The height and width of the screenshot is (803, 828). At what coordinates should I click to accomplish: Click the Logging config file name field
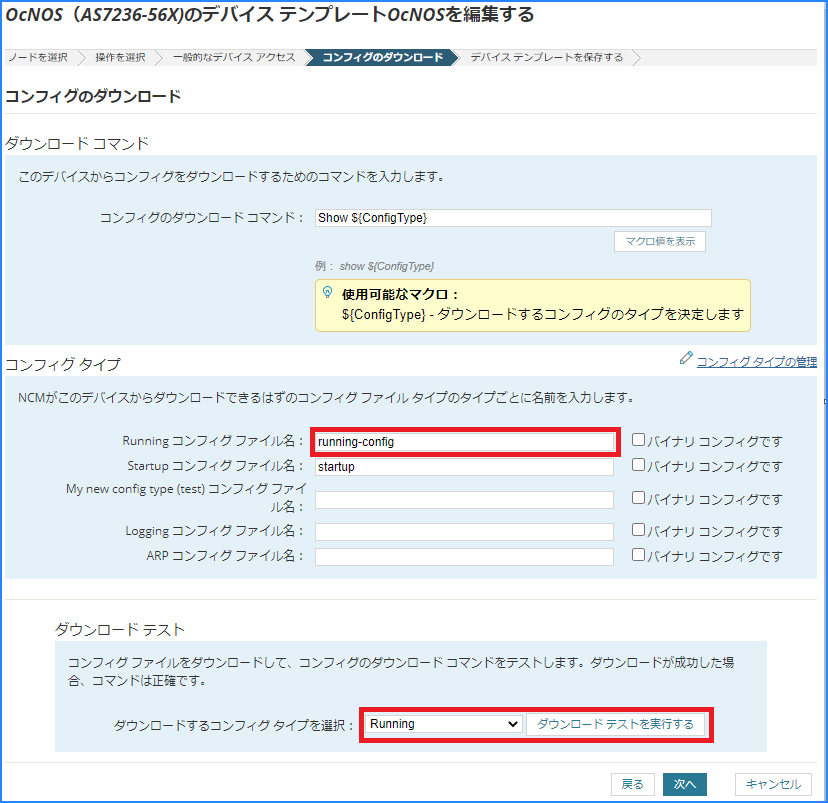click(464, 532)
